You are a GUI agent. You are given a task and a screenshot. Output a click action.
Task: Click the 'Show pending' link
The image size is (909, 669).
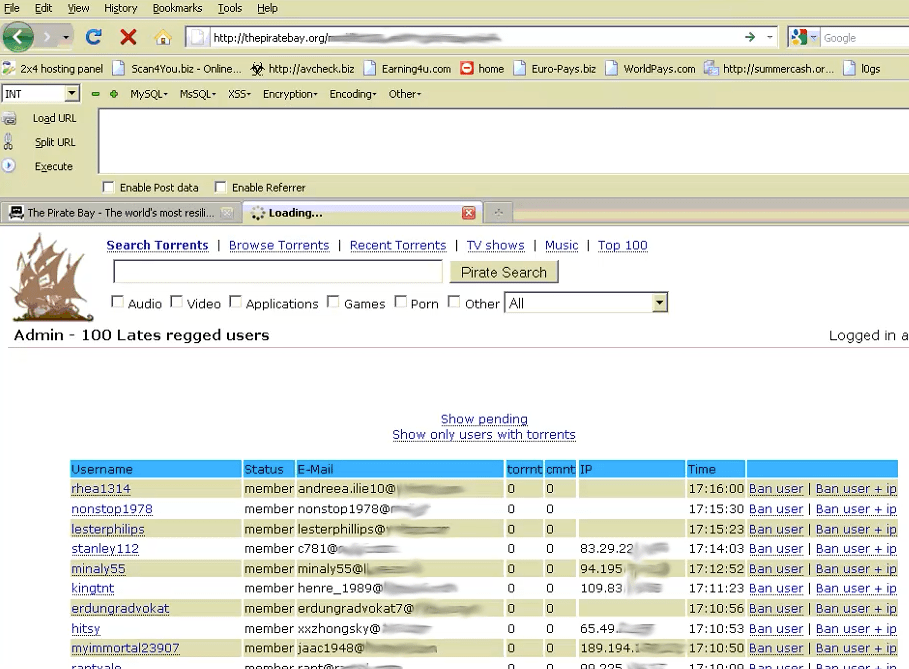(484, 419)
